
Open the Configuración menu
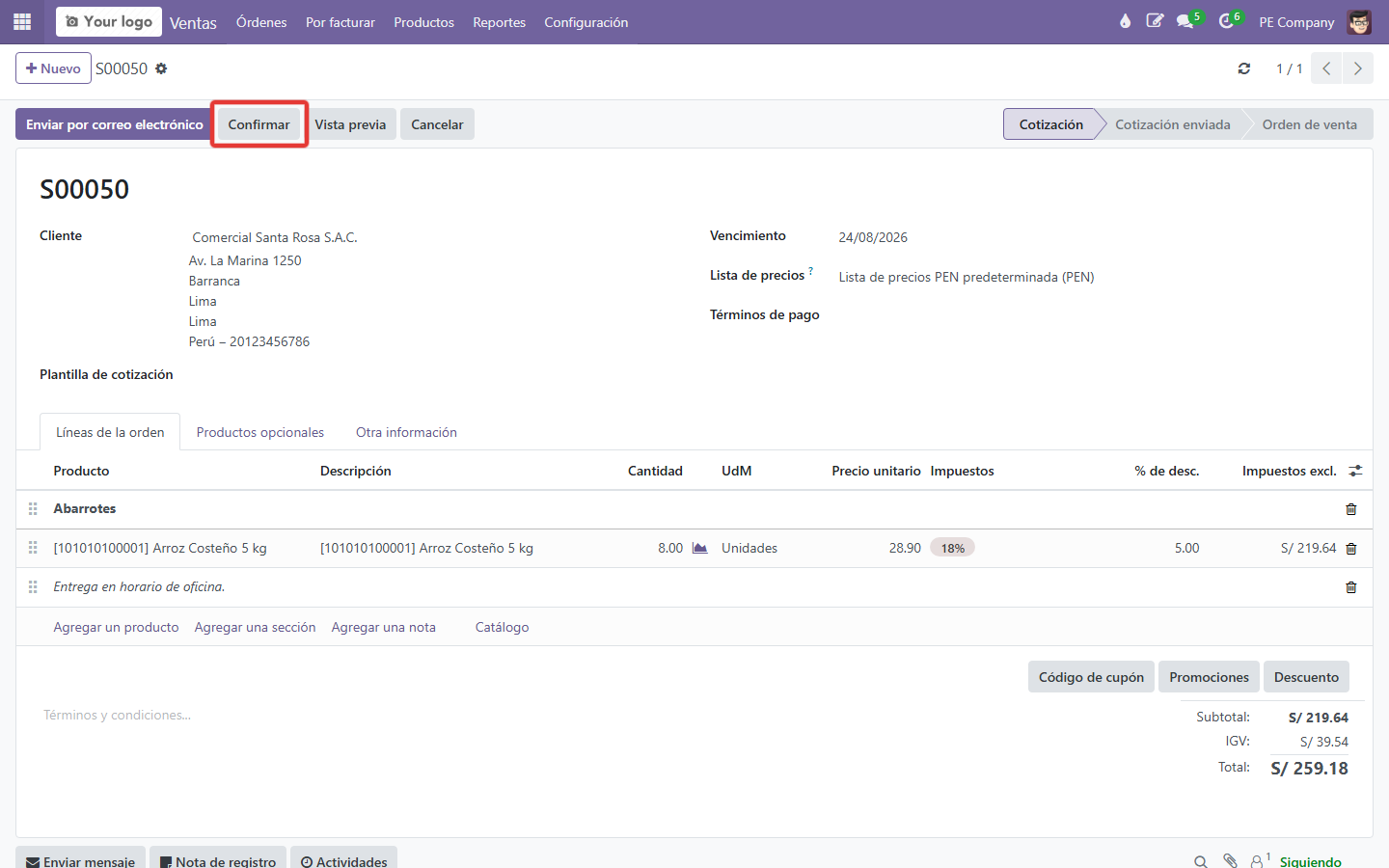(x=586, y=22)
